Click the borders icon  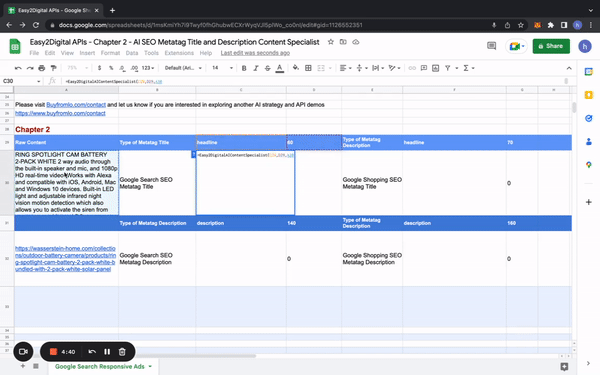pos(308,68)
